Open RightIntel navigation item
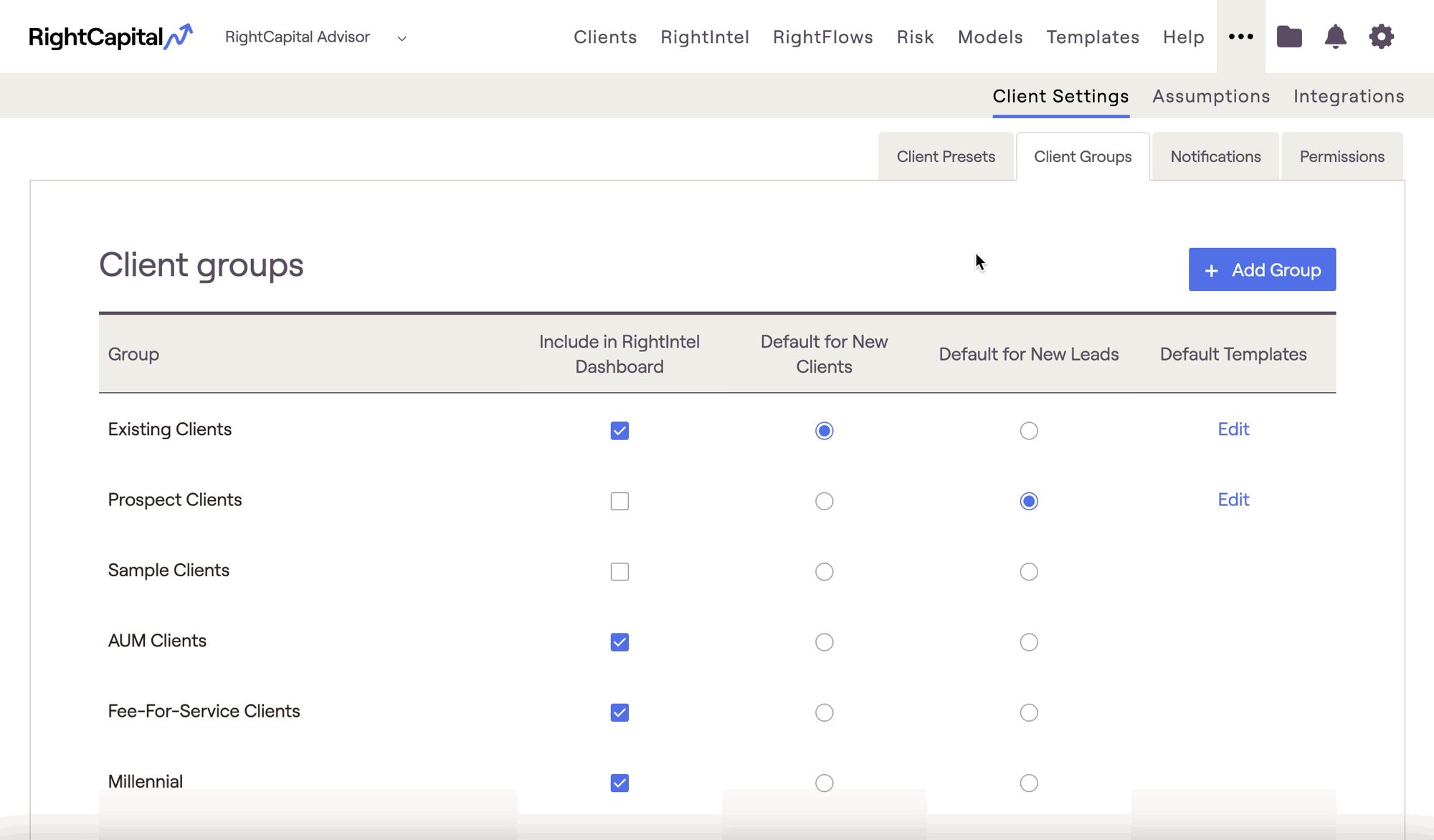The width and height of the screenshot is (1434, 840). tap(705, 37)
